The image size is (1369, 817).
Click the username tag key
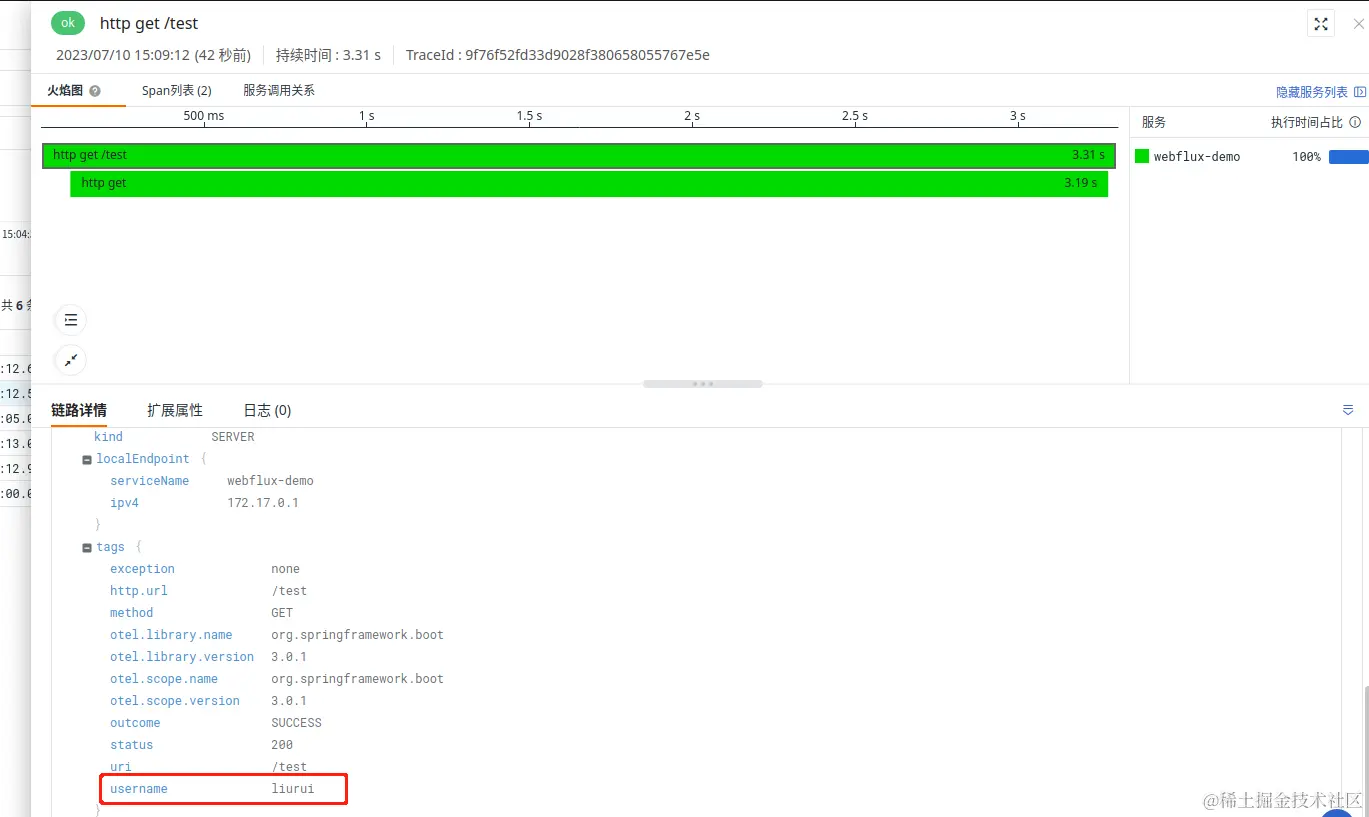[139, 789]
